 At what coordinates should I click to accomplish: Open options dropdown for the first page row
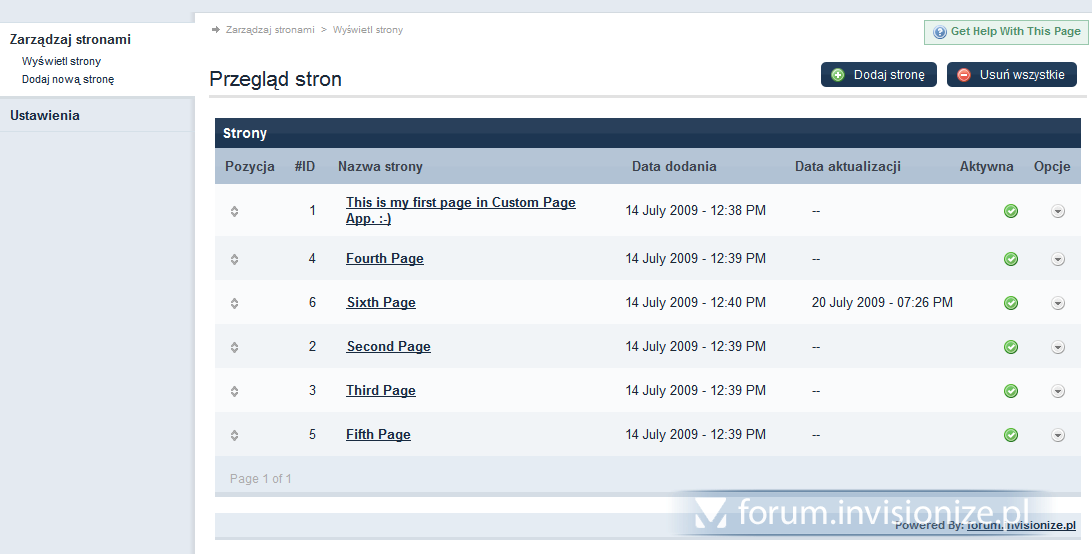[x=1058, y=211]
